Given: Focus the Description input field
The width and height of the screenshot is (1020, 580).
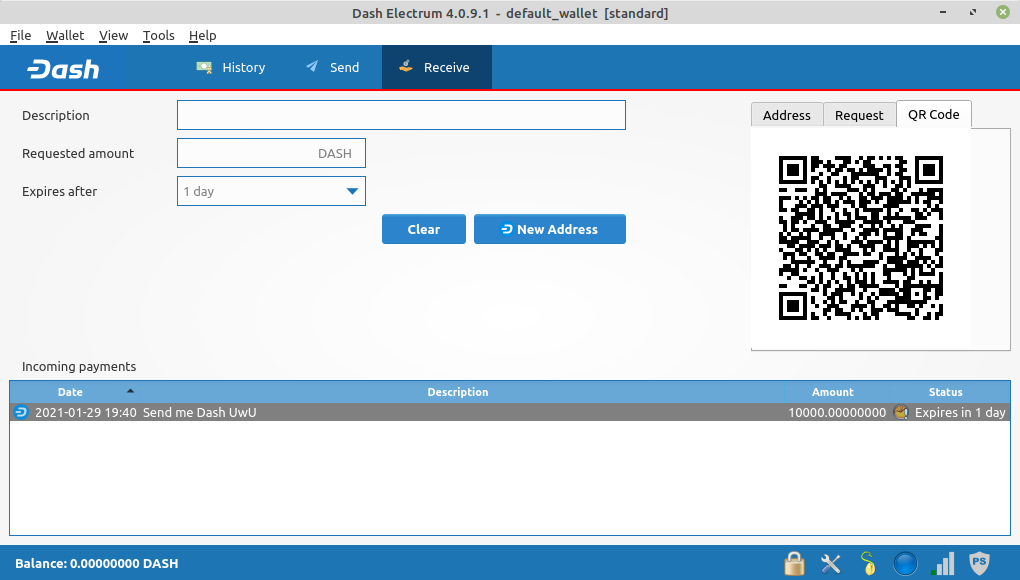Looking at the screenshot, I should tap(401, 115).
